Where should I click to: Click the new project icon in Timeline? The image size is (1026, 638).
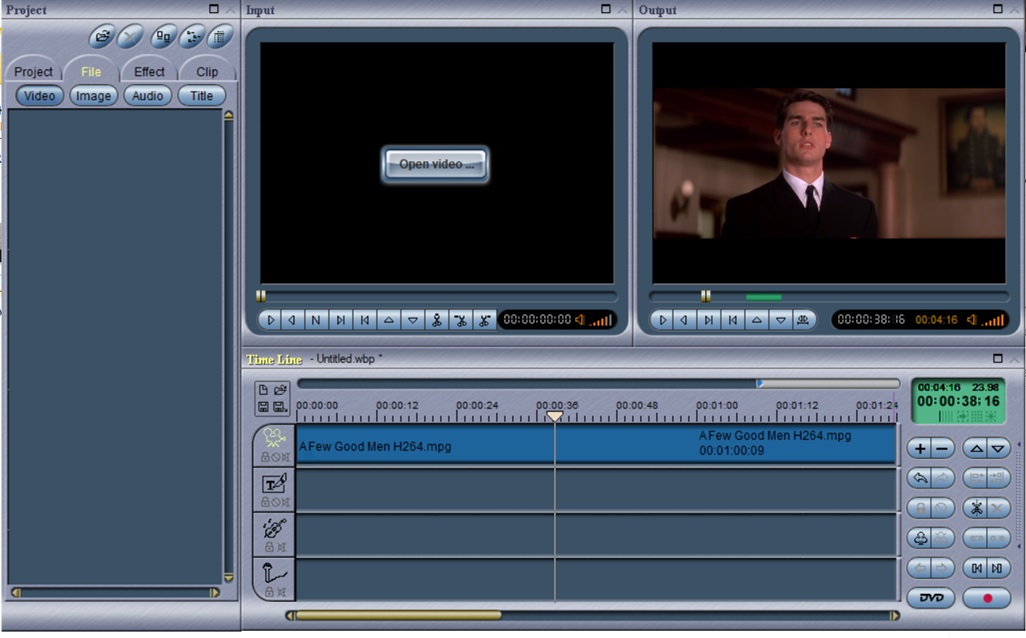point(263,390)
